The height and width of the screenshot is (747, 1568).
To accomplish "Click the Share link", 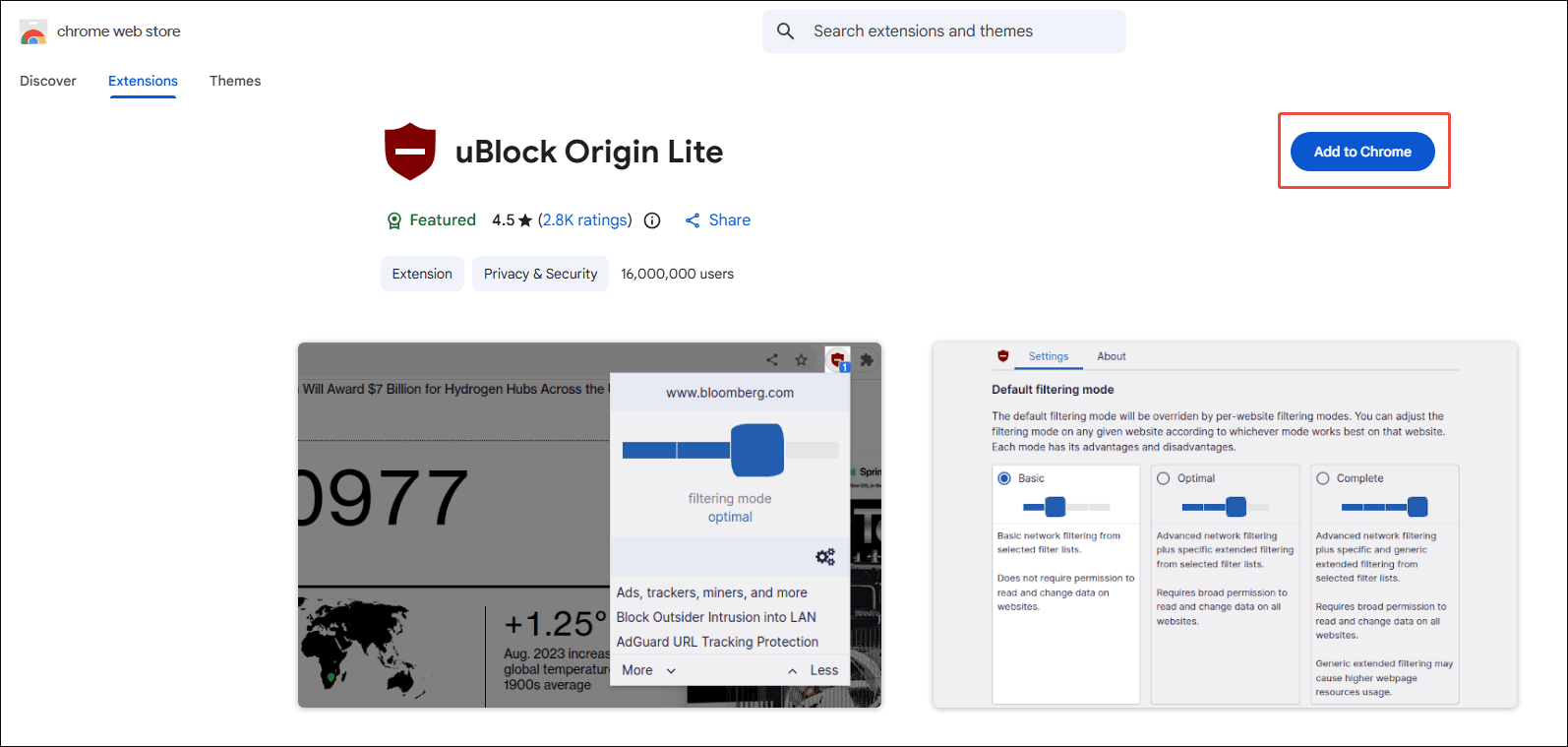I will [x=730, y=220].
